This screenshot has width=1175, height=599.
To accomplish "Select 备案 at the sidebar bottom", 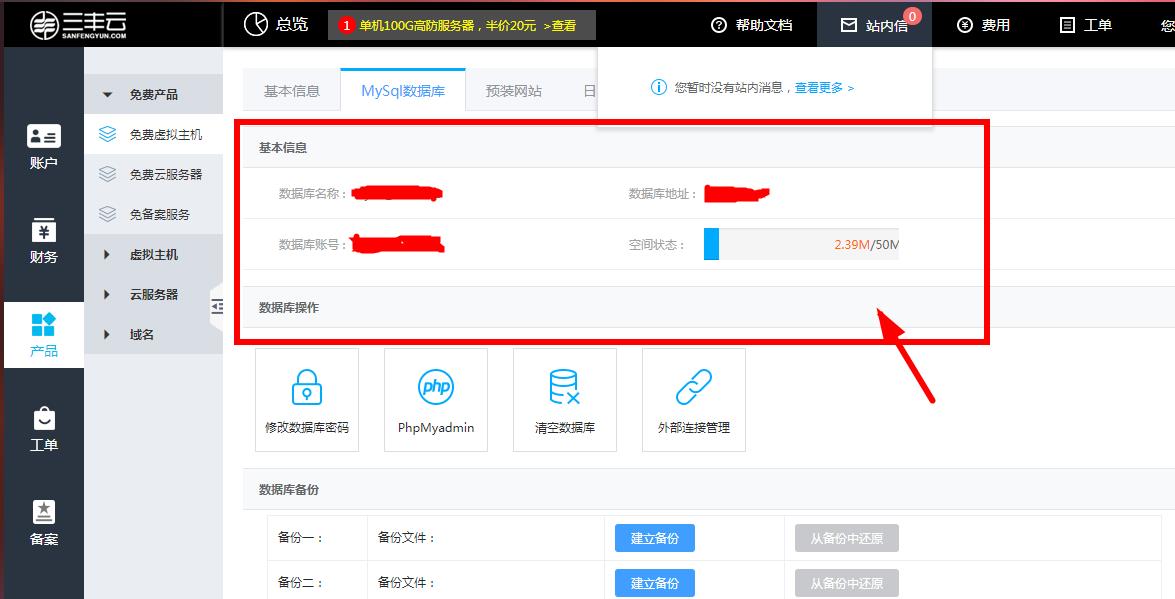I will 43,521.
